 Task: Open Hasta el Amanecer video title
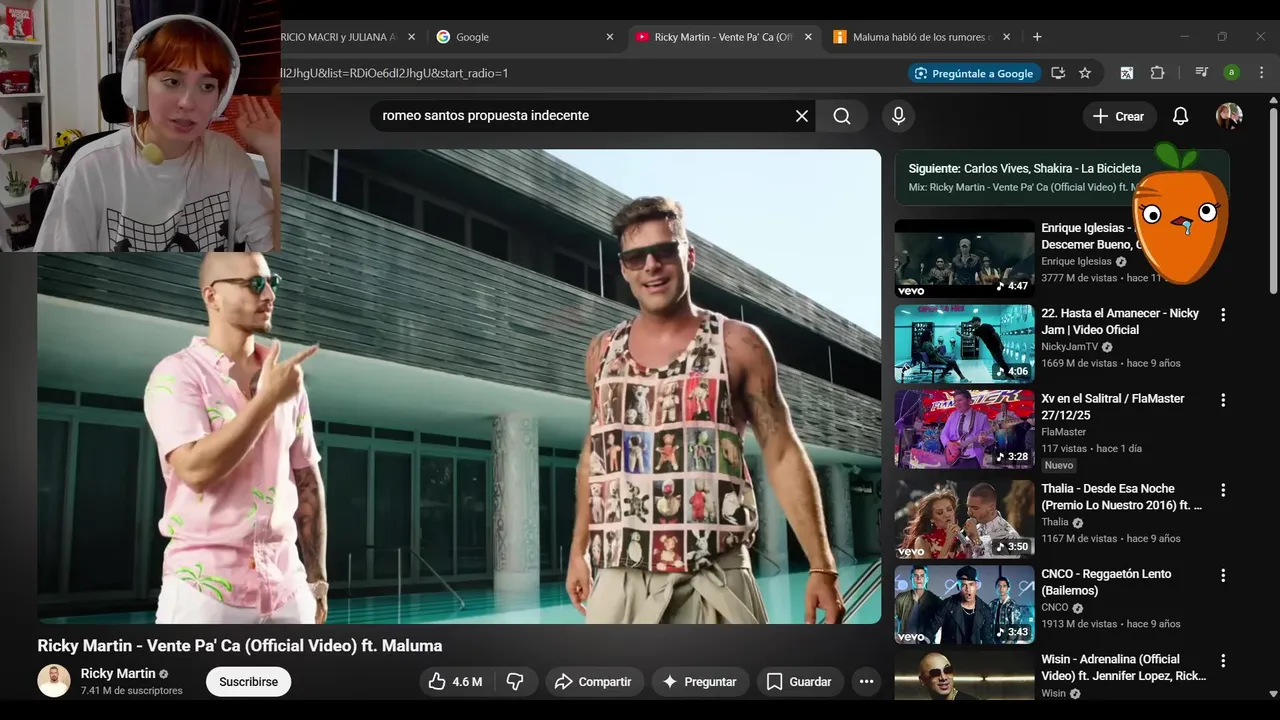pyautogui.click(x=1120, y=322)
